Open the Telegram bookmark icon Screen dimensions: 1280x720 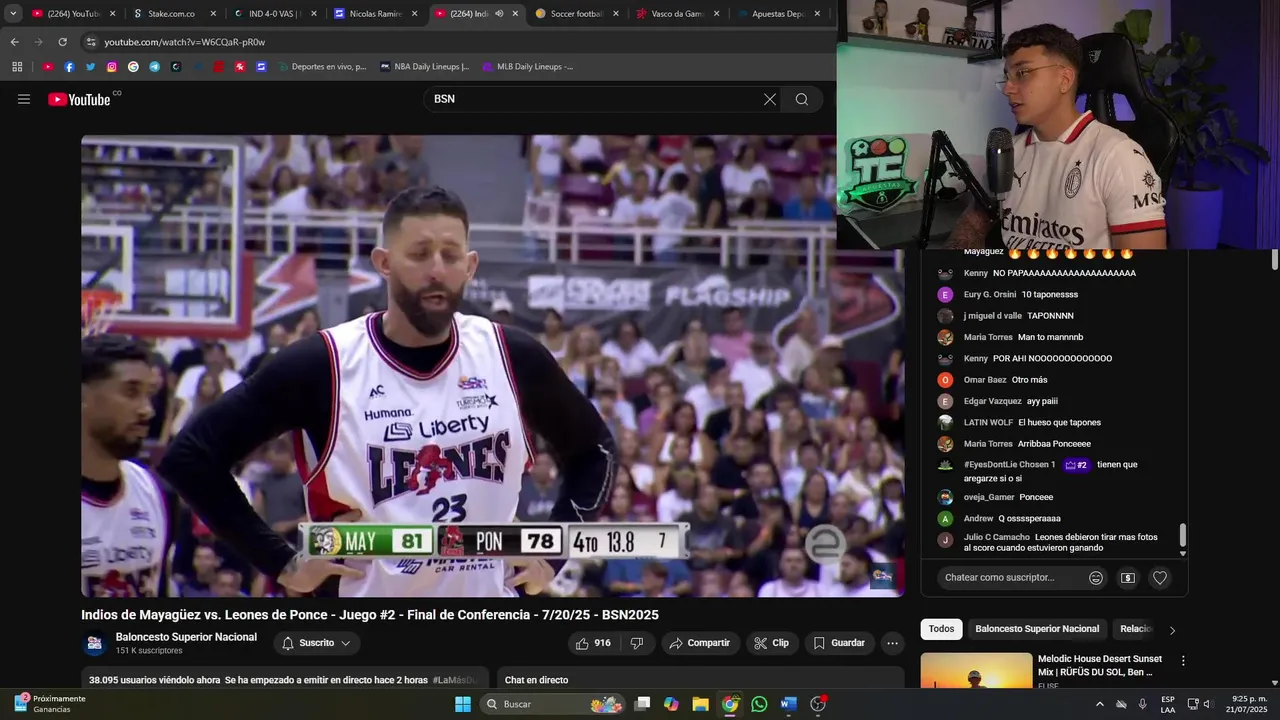[x=154, y=67]
